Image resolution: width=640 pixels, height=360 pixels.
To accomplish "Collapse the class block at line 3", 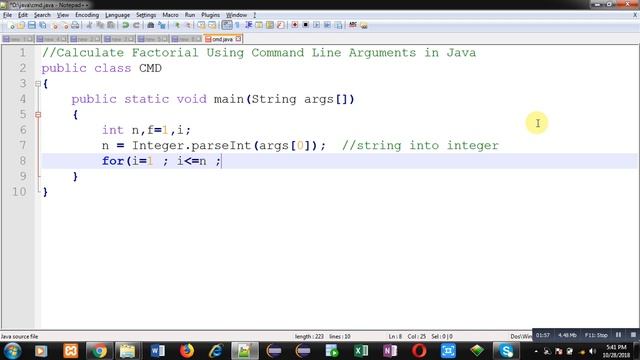I will [38, 84].
